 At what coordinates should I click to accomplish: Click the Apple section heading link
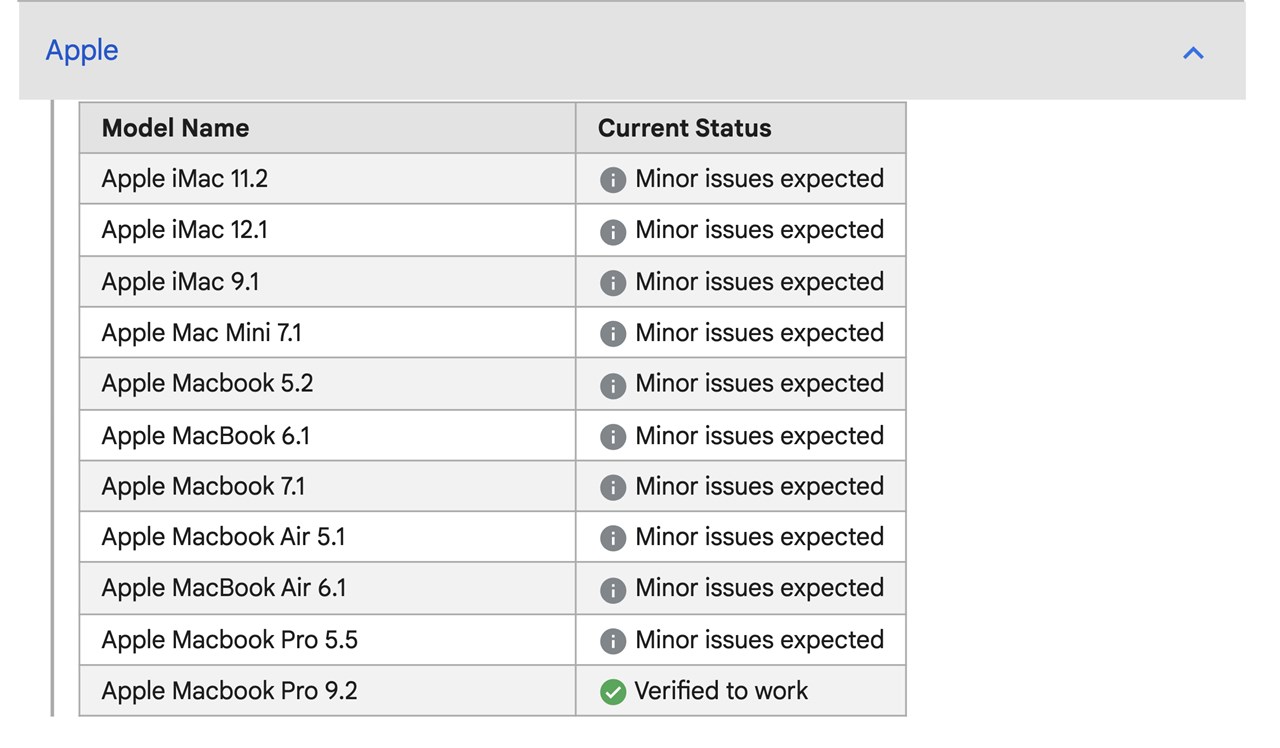(82, 50)
